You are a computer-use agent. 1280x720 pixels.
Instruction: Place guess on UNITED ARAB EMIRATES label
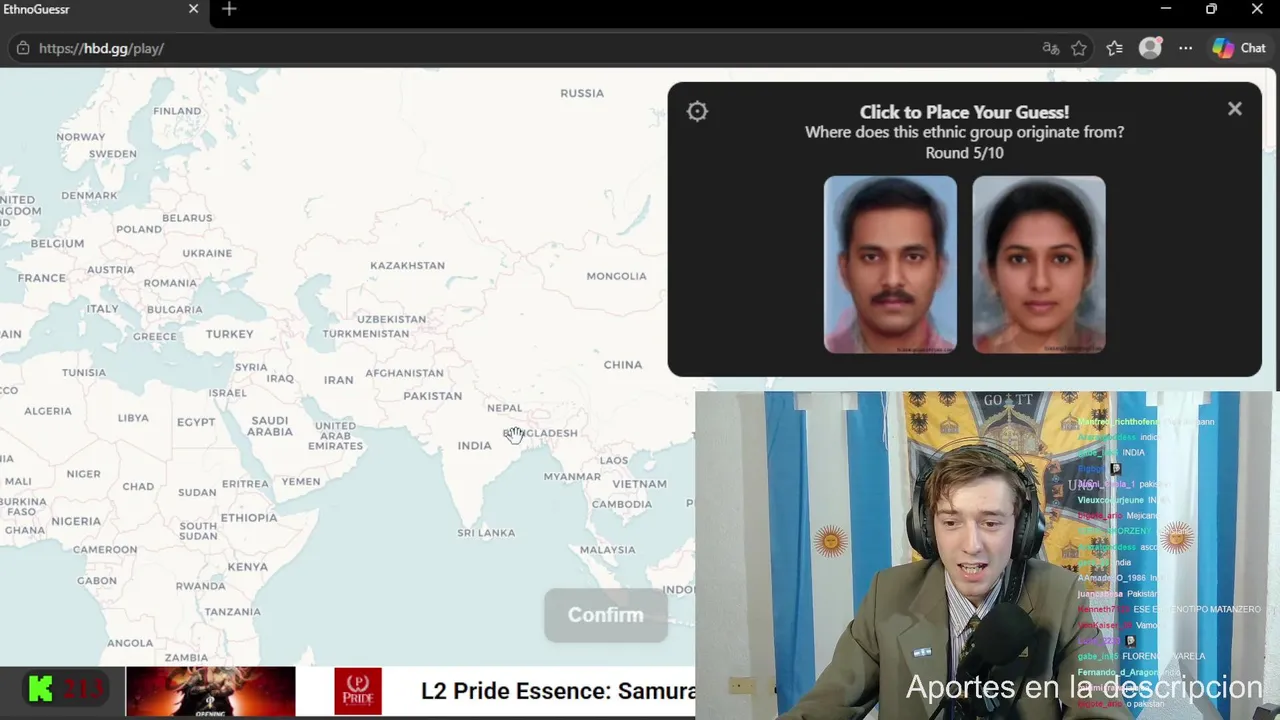[335, 436]
